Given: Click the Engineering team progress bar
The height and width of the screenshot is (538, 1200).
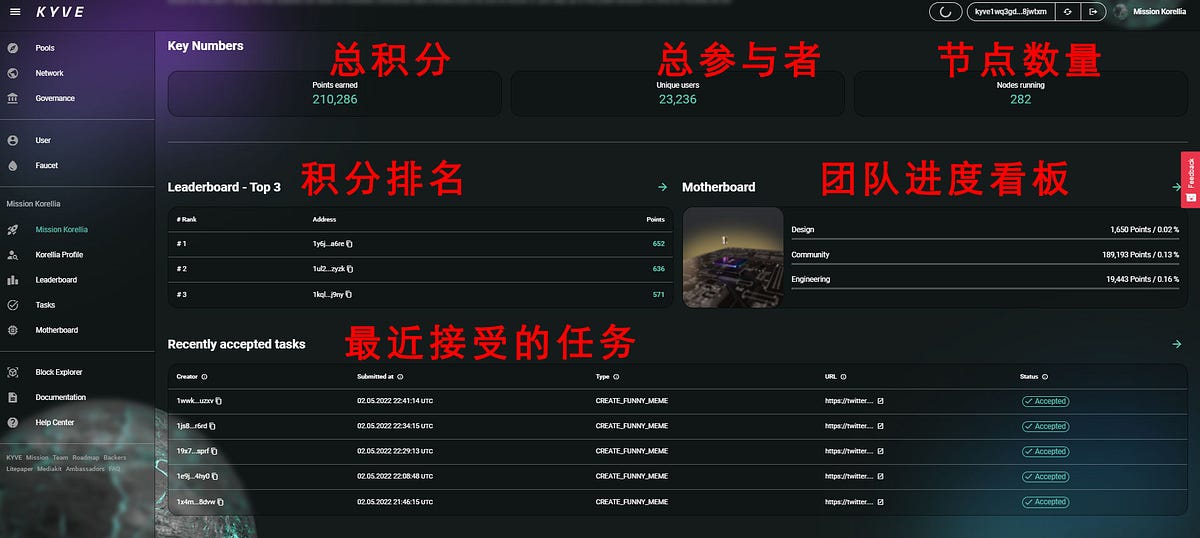Looking at the screenshot, I should tap(985, 288).
